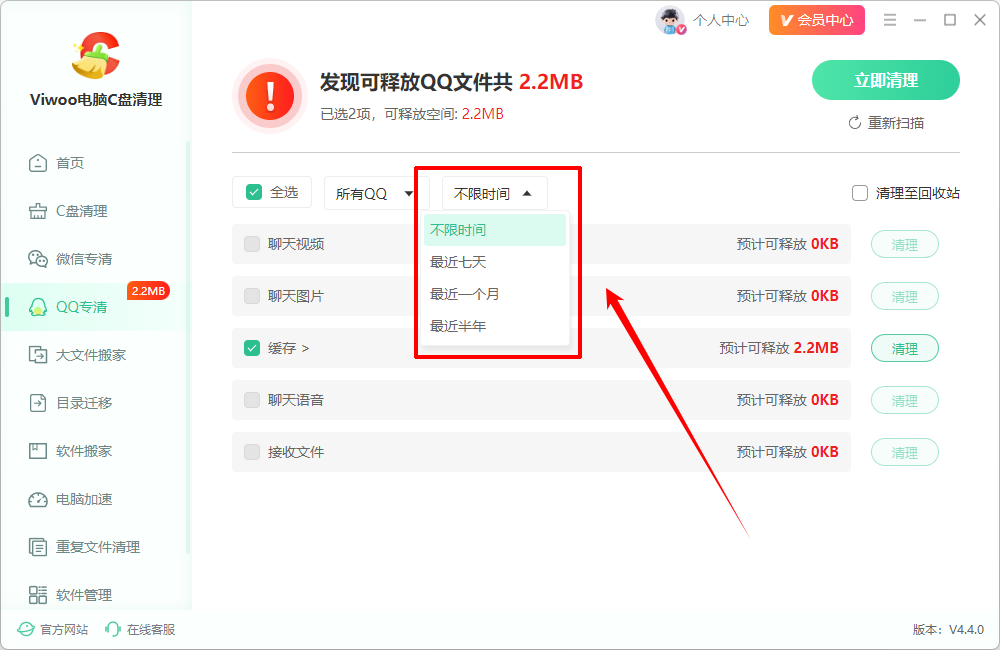This screenshot has height=650, width=1000.
Task: Open the hamburger menu icon
Action: point(890,20)
